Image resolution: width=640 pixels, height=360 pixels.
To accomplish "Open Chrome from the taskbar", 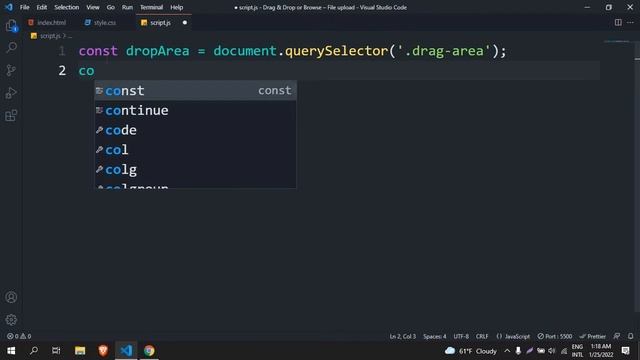I will (149, 351).
